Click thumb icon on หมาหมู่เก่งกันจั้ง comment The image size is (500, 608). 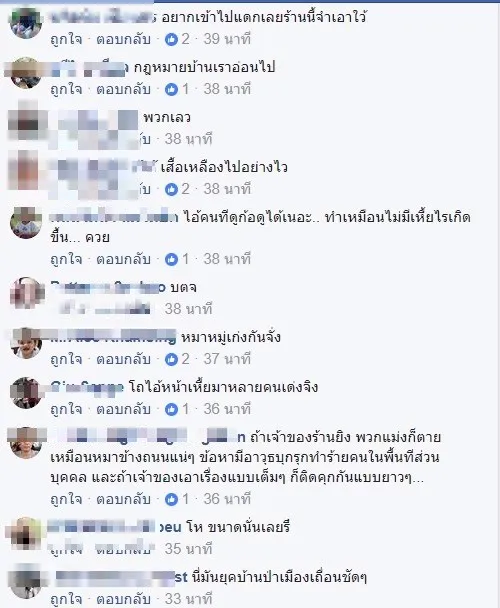pyautogui.click(x=171, y=359)
